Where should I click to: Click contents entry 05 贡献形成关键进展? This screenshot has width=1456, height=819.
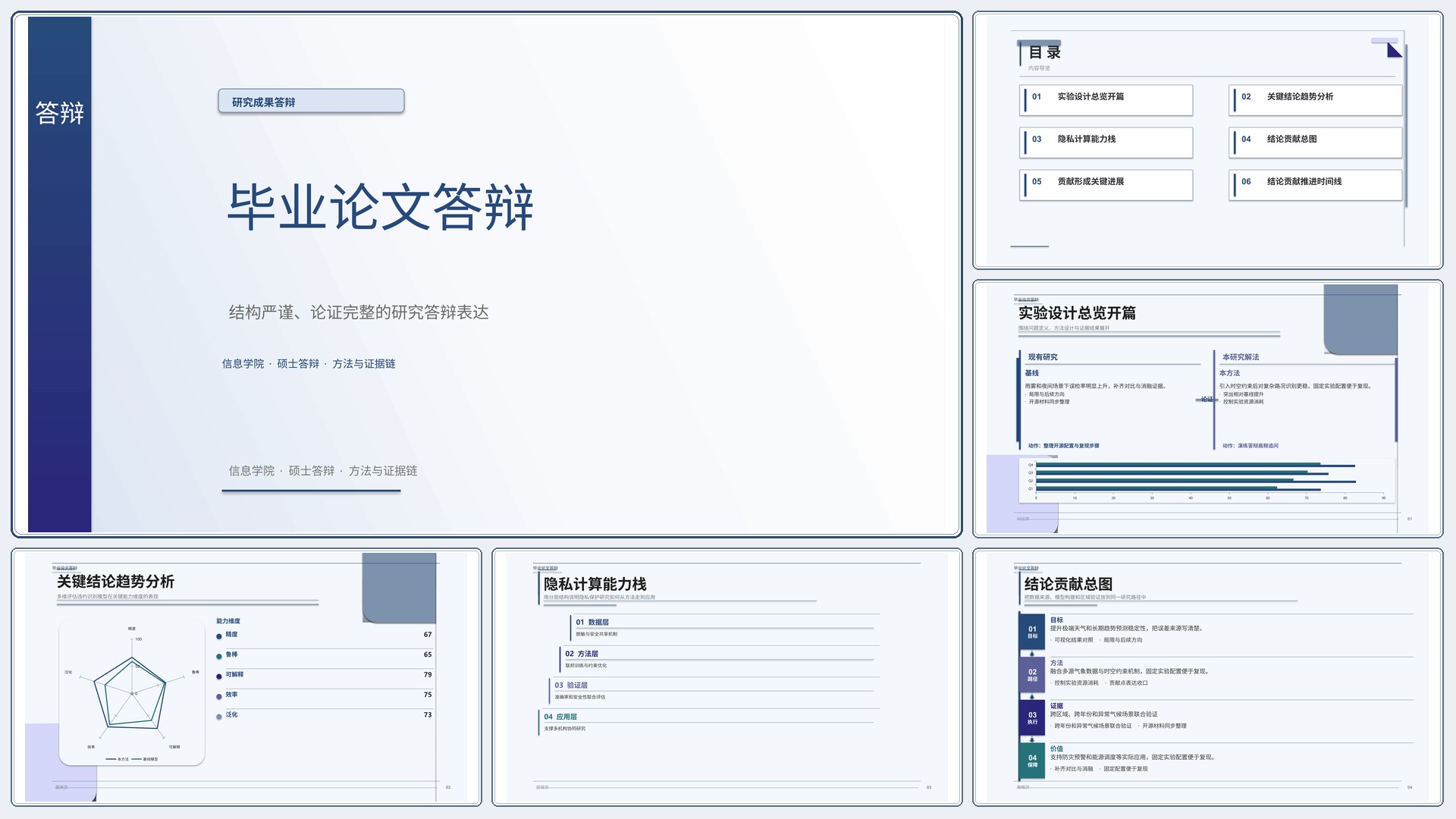pos(1106,185)
